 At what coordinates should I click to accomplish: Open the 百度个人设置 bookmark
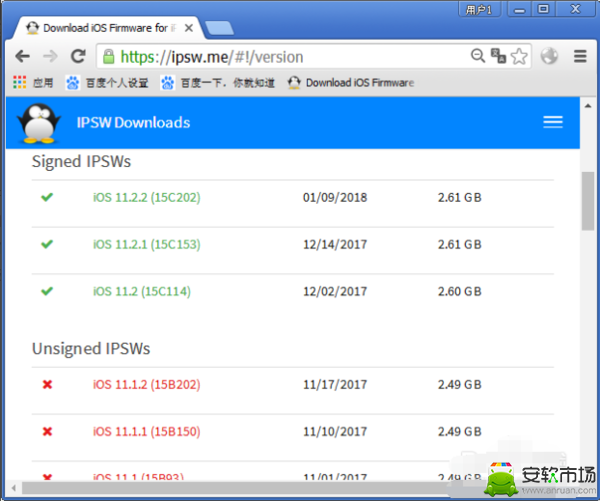point(107,83)
